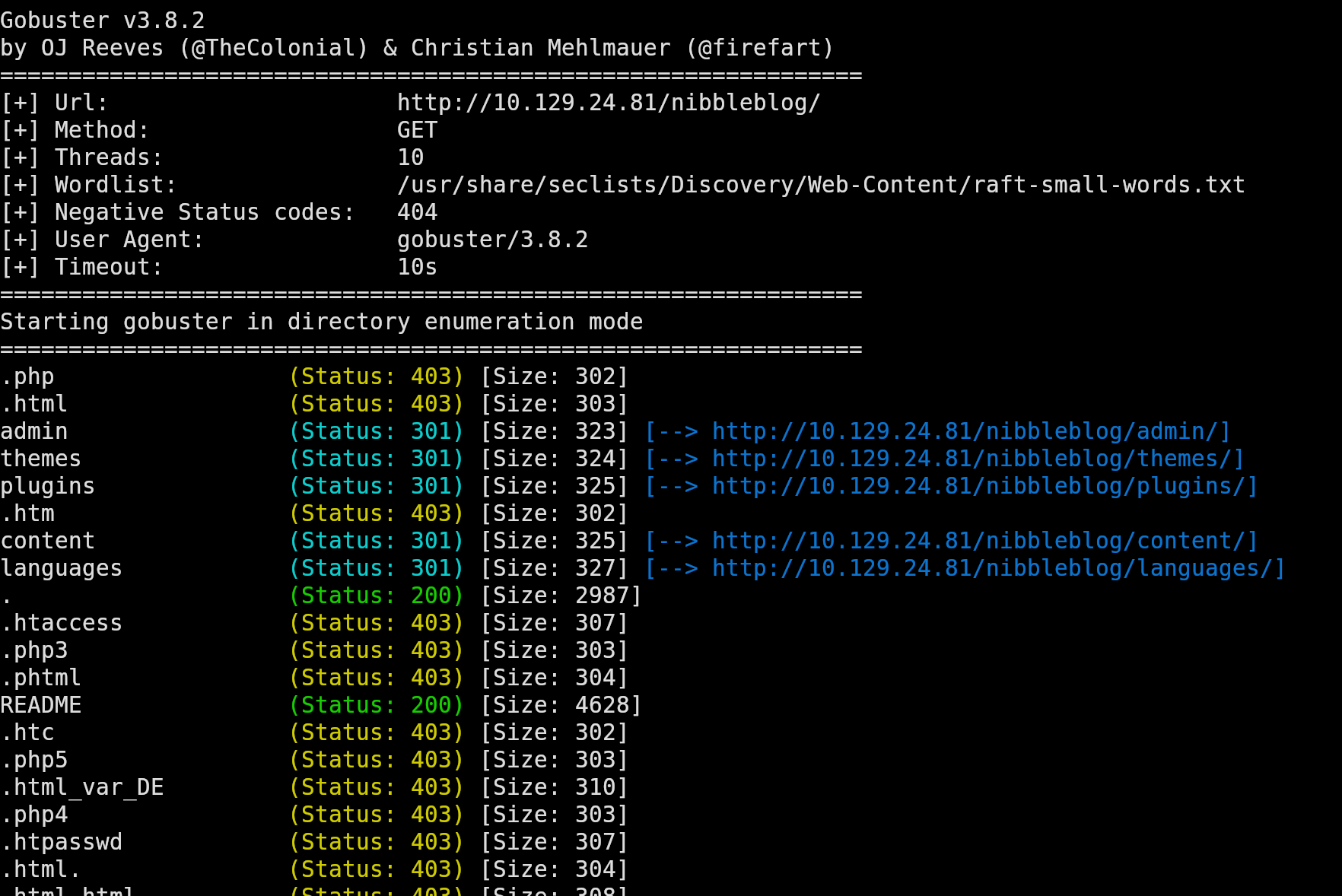Click the themes directory result entry
Screen dimensions: 1342x896
[x=40, y=458]
